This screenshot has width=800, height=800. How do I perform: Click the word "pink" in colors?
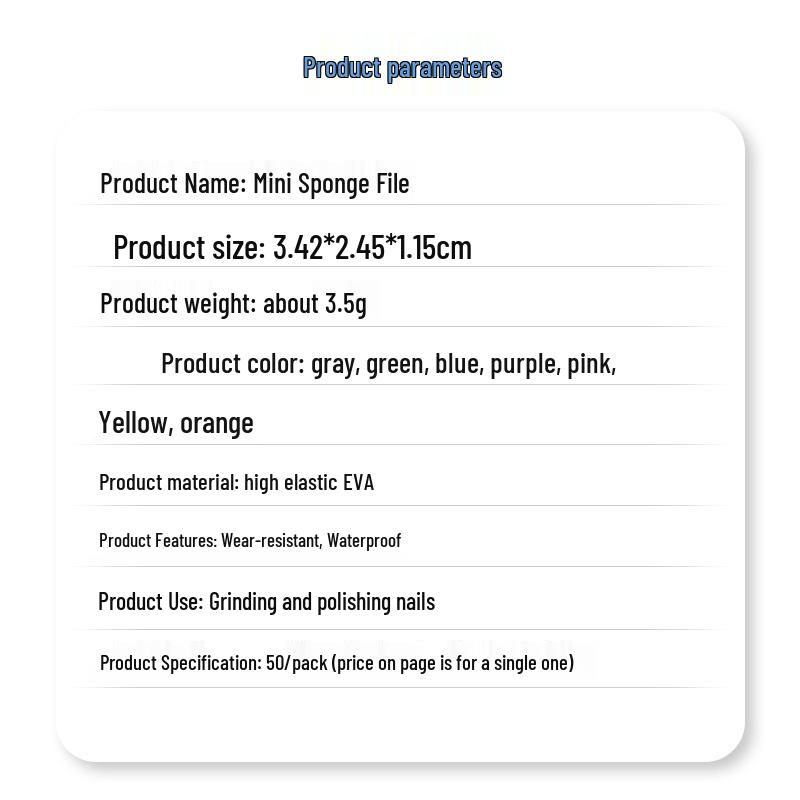590,364
